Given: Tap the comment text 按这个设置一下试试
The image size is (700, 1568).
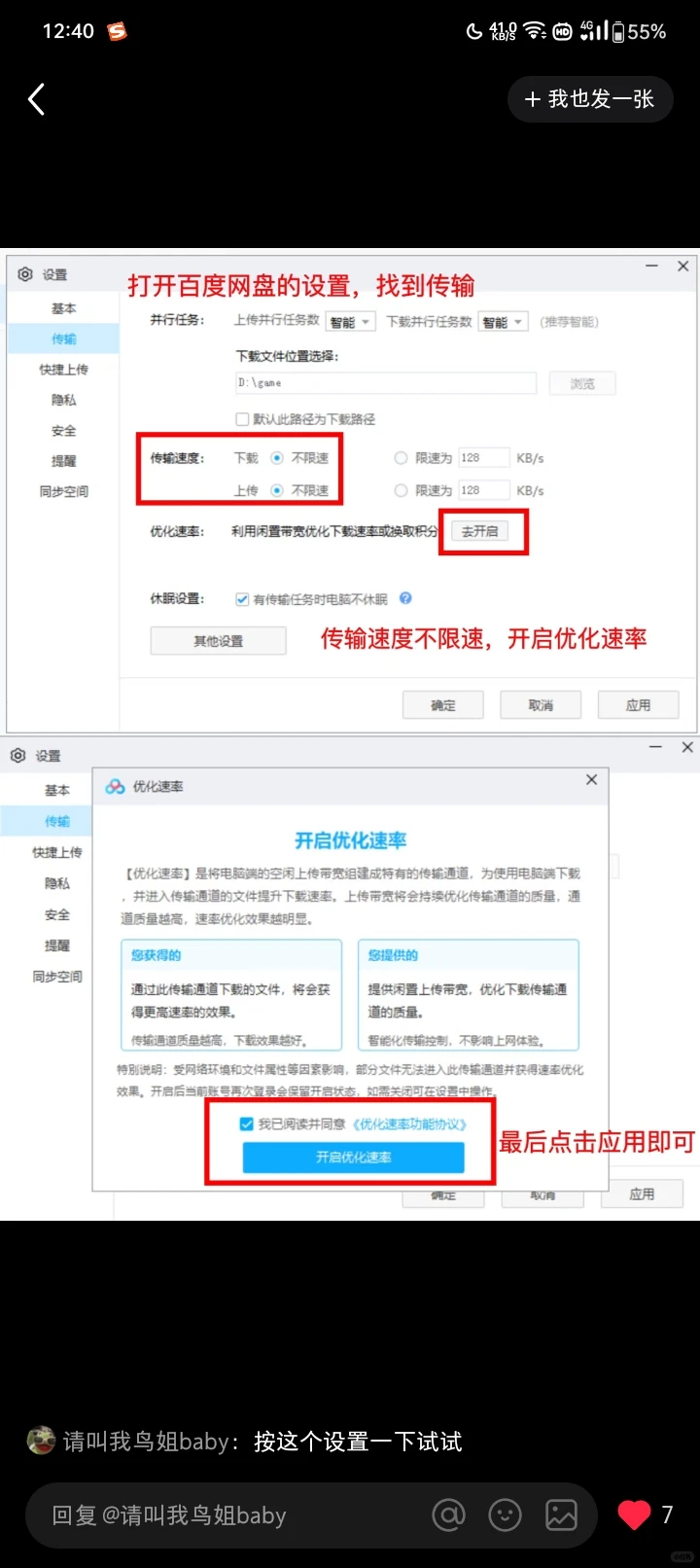Looking at the screenshot, I should pos(358,1442).
